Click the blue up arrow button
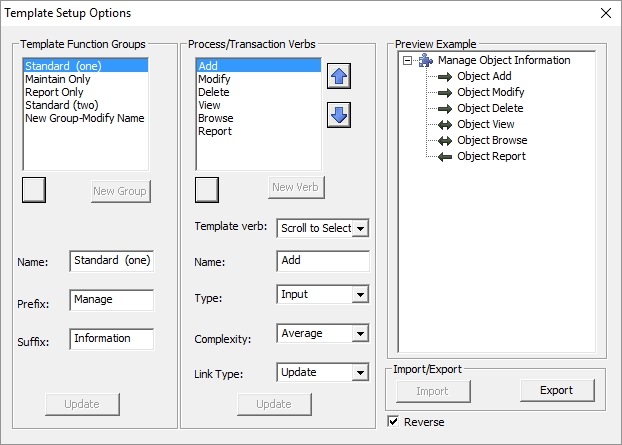The width and height of the screenshot is (622, 445). coord(339,78)
